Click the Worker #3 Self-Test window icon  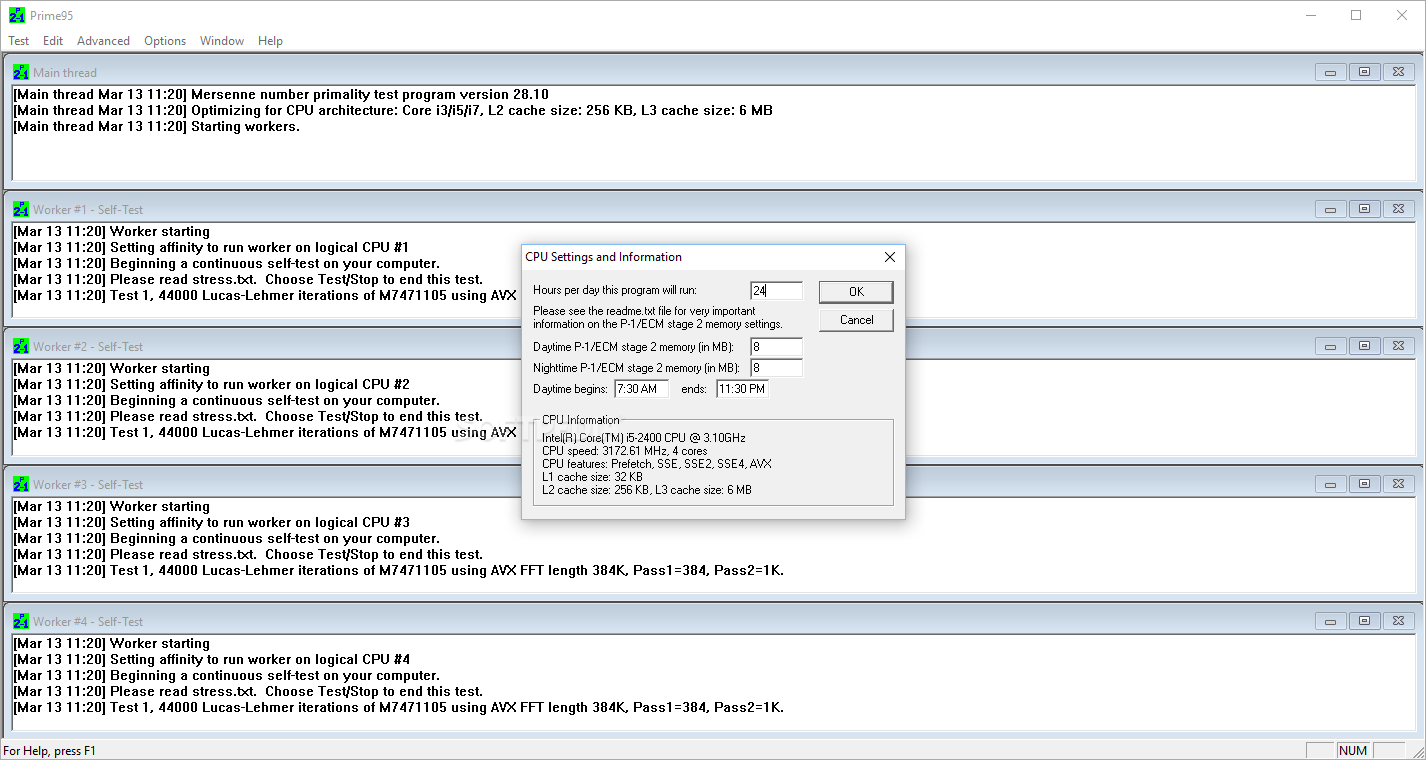pyautogui.click(x=21, y=484)
